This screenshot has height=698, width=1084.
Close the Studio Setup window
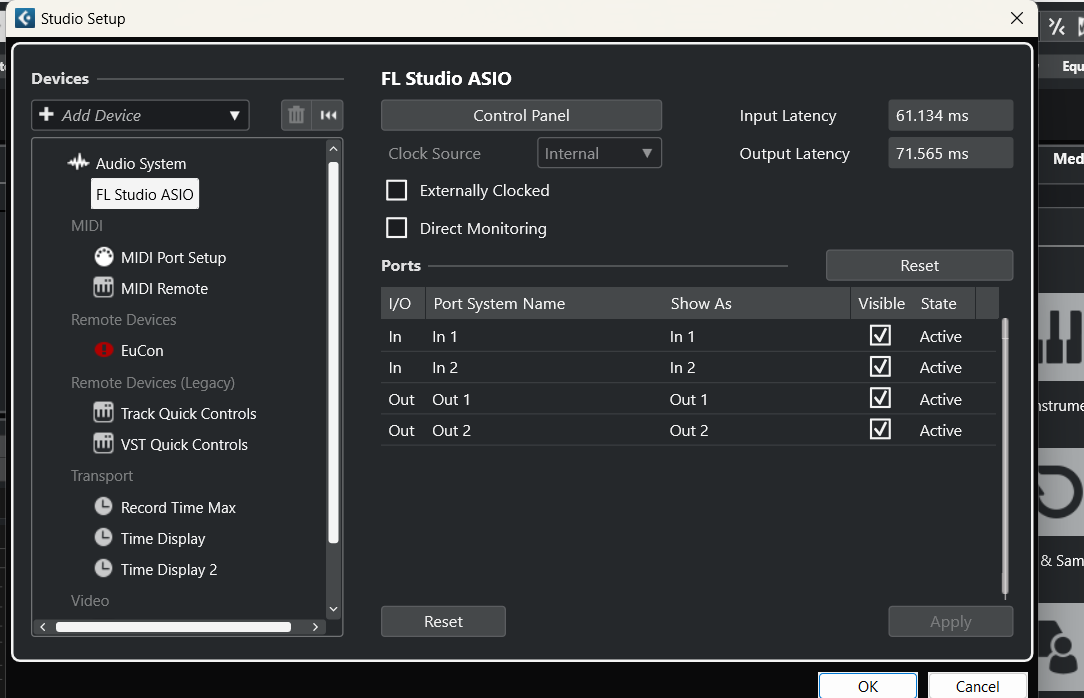click(x=1017, y=18)
